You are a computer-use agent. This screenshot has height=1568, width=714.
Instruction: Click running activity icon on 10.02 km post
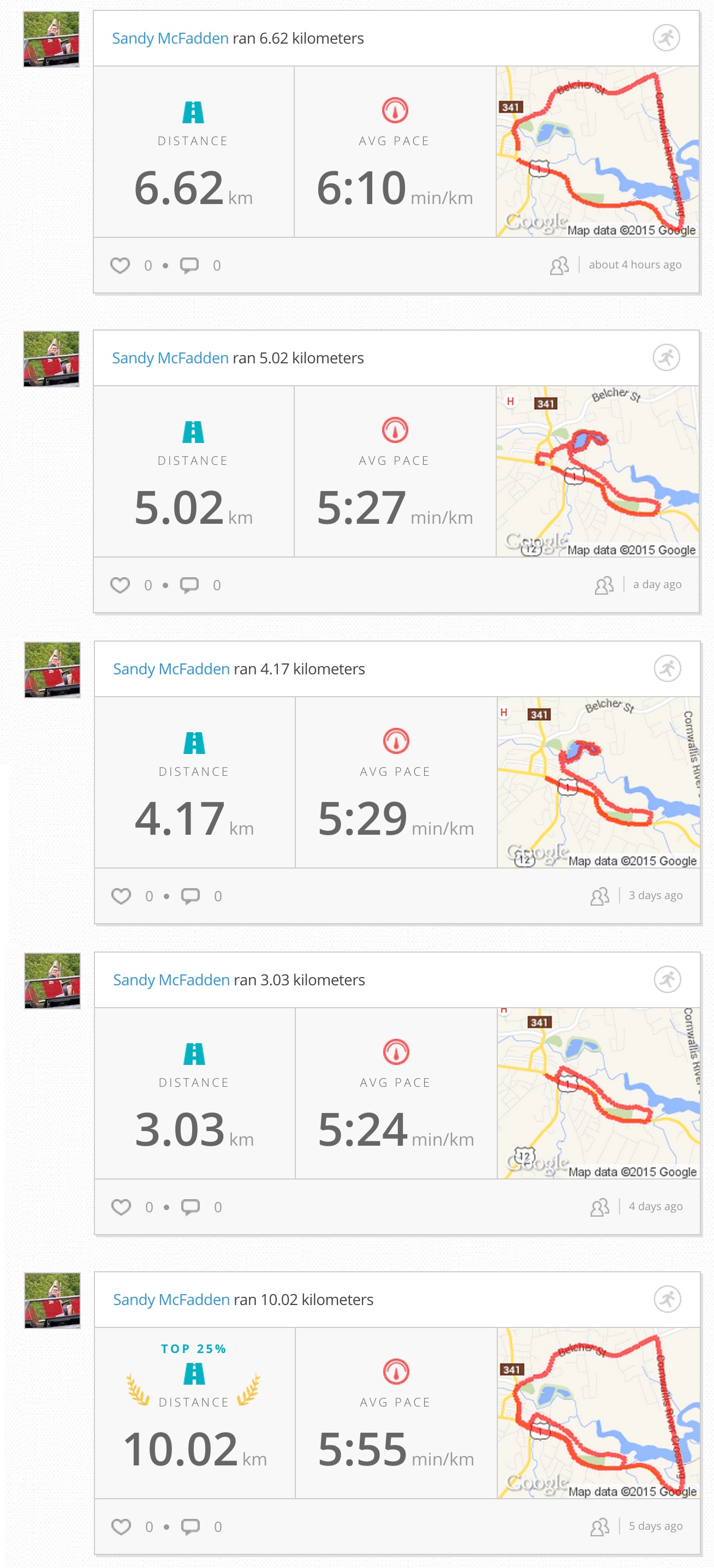coord(667,1300)
